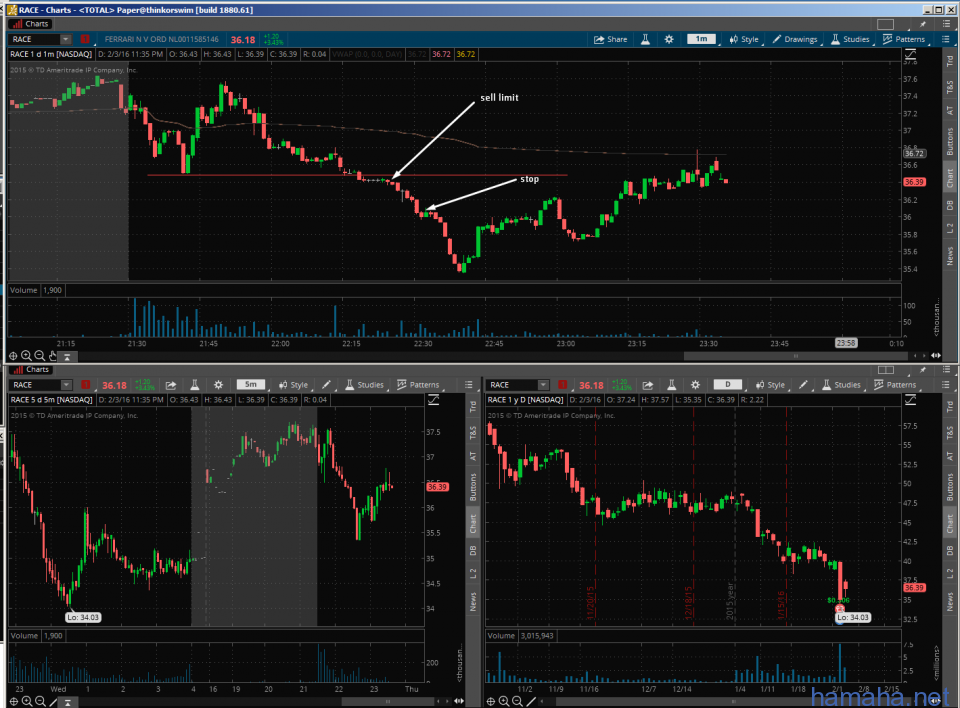The height and width of the screenshot is (708, 960).
Task: Expand the symbol dropdown arrow in the 1m chart
Action: [66, 39]
